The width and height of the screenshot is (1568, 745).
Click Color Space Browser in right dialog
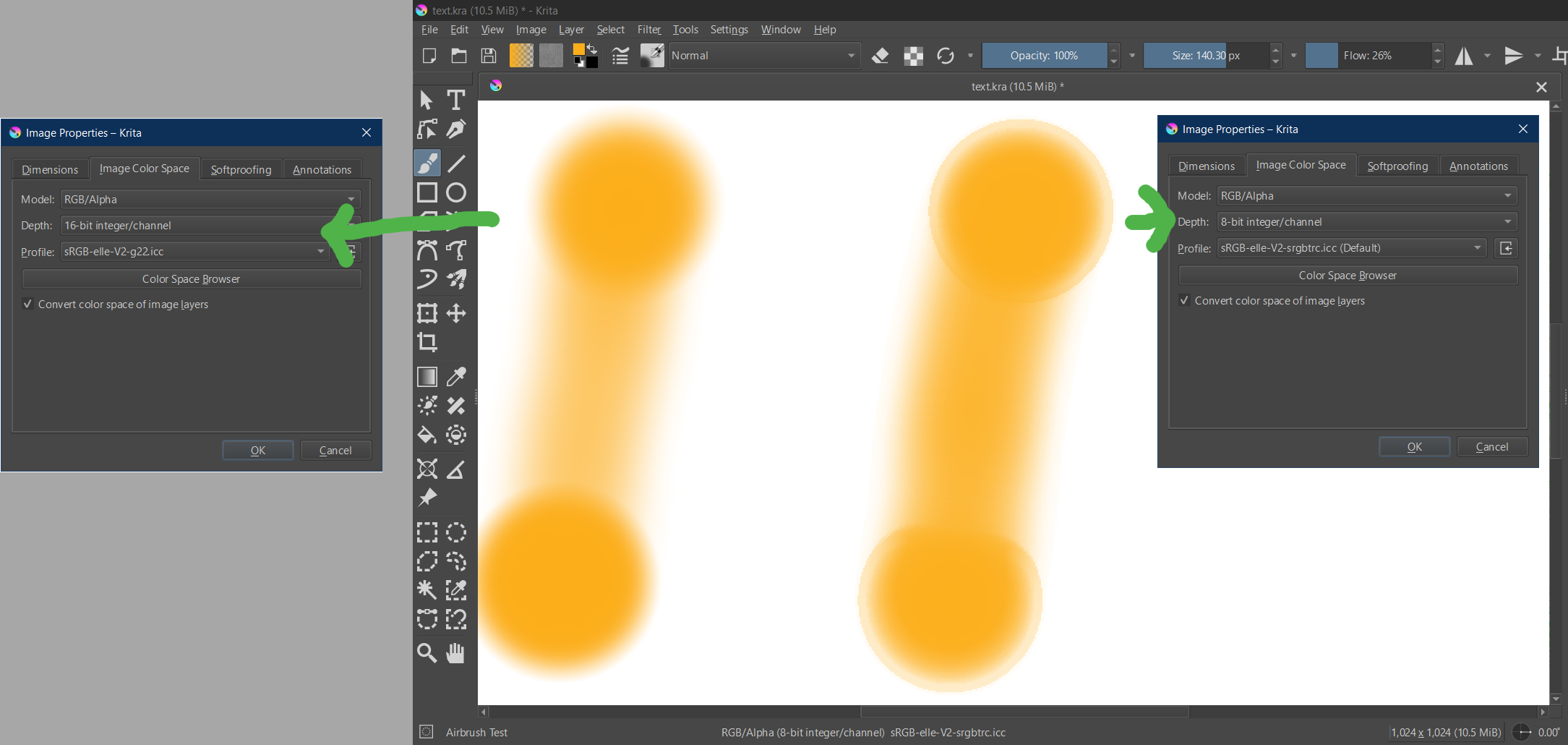pyautogui.click(x=1348, y=276)
